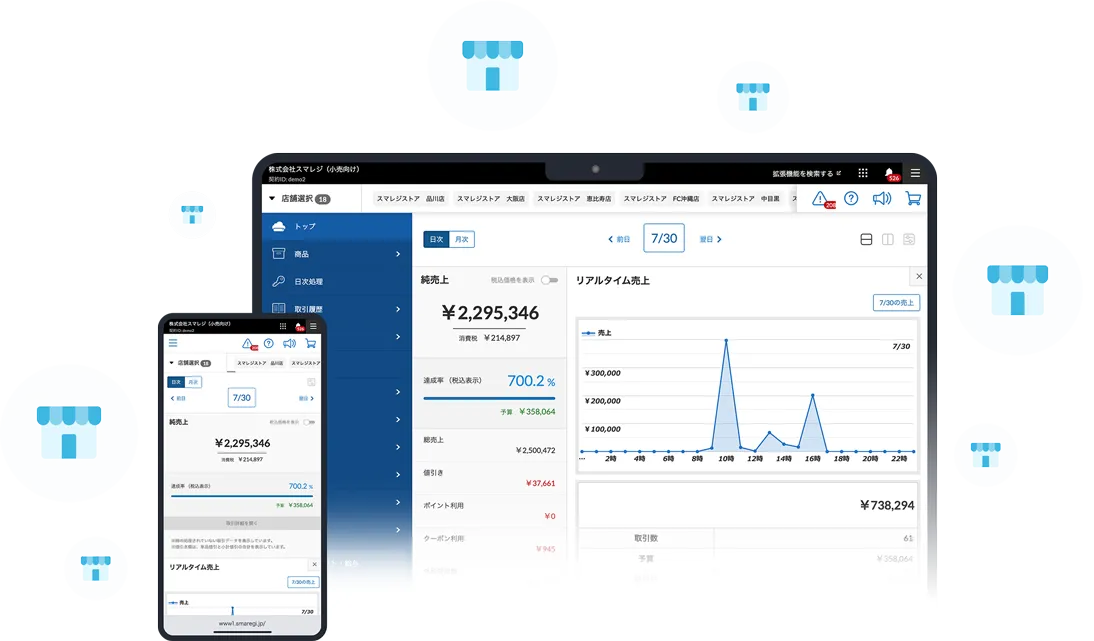Open the shopping cart icon on tablet
Image resolution: width=1094 pixels, height=641 pixels.
(912, 198)
